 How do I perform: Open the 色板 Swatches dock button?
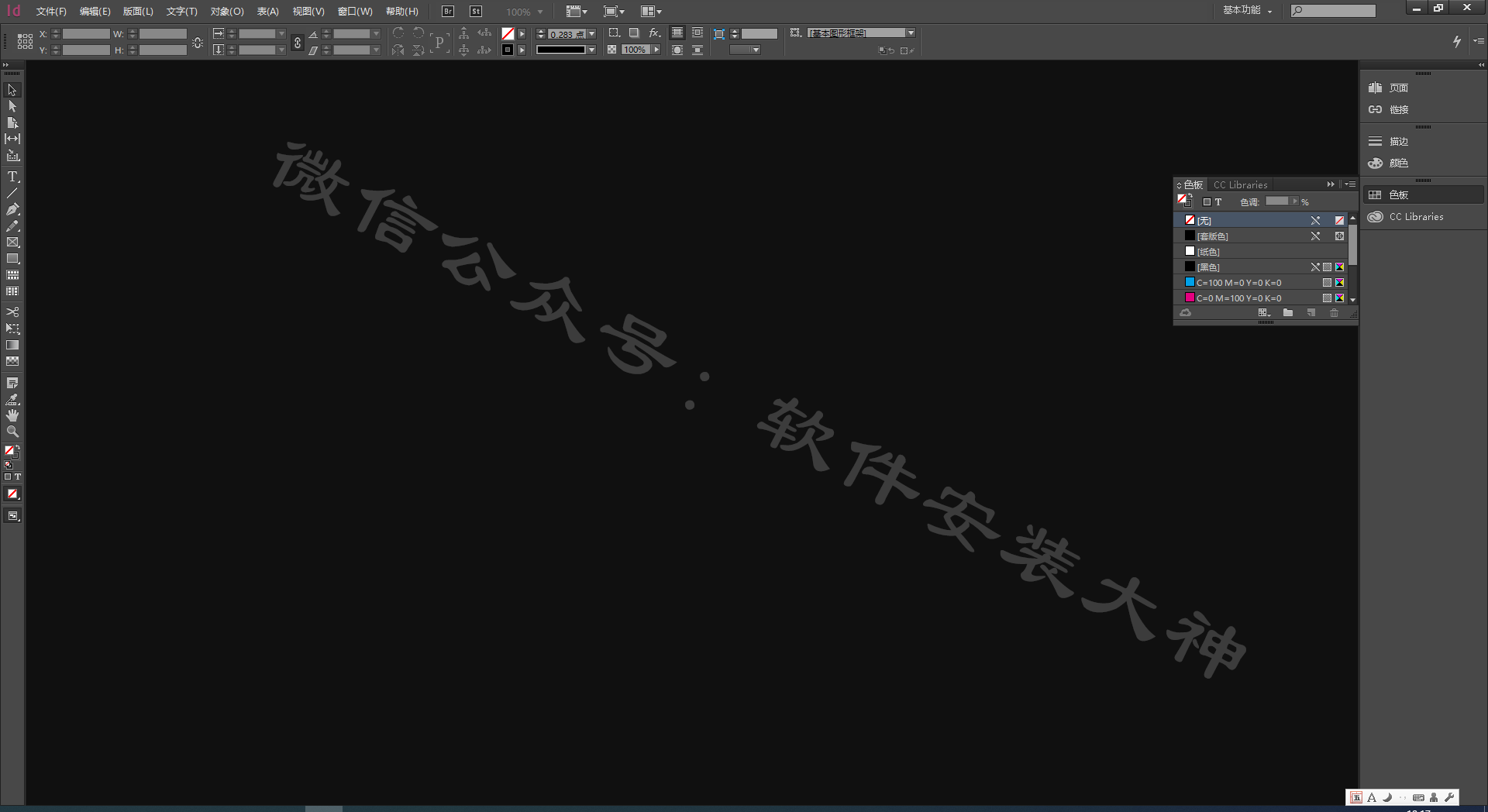pyautogui.click(x=1423, y=194)
